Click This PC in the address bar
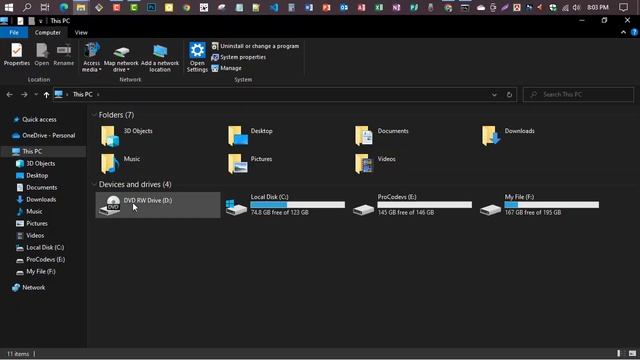This screenshot has height=360, width=640. (x=82, y=95)
